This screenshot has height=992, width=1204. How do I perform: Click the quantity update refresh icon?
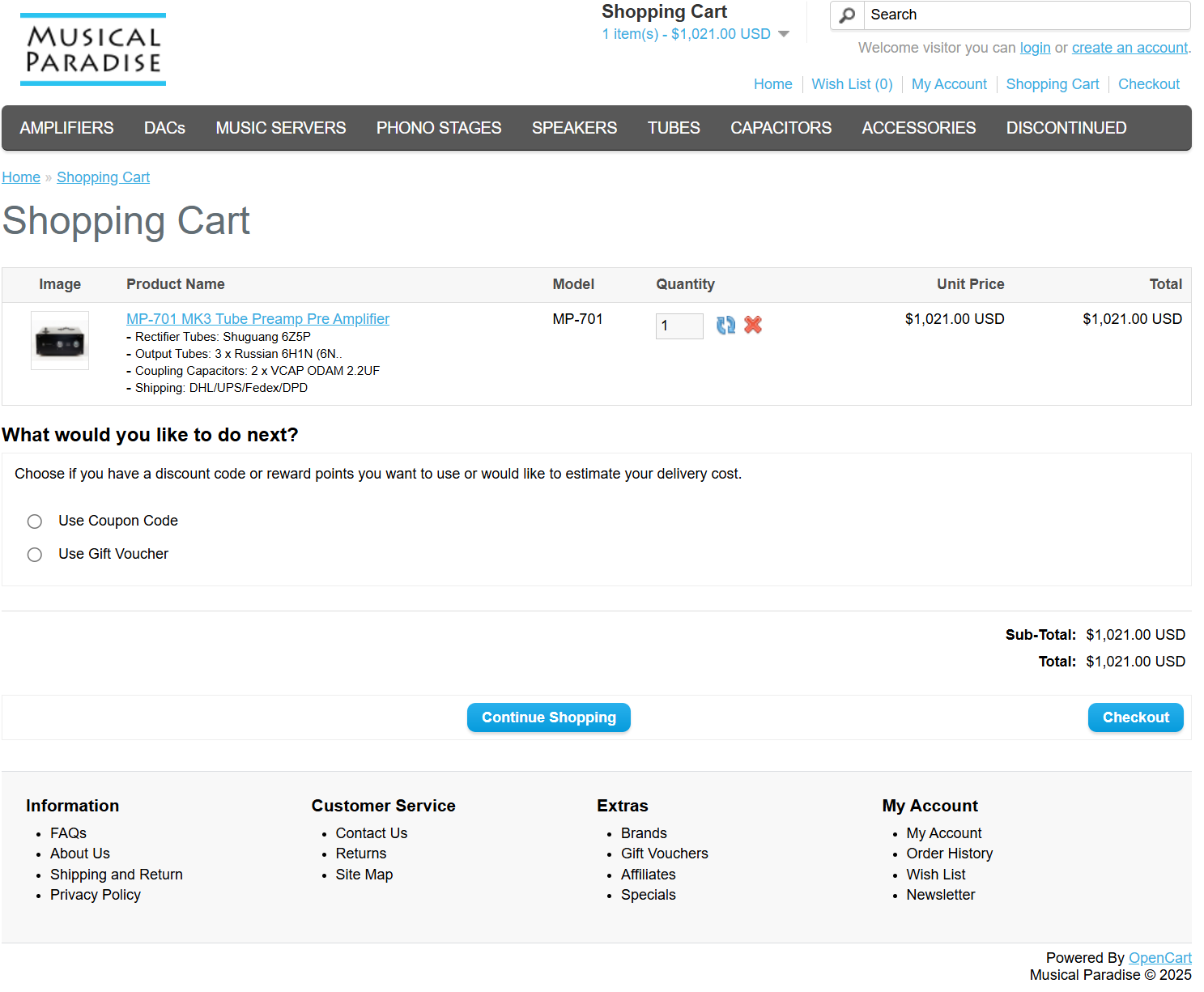coord(725,325)
